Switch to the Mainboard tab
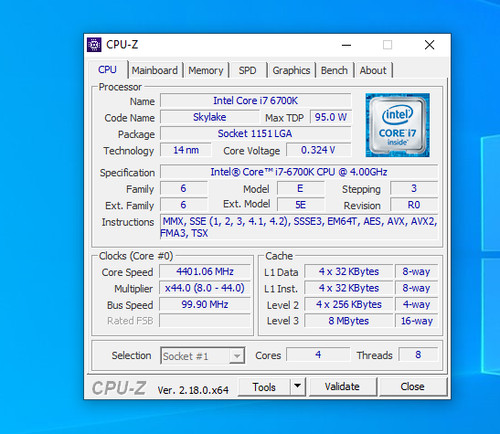The image size is (500, 434). pos(155,70)
